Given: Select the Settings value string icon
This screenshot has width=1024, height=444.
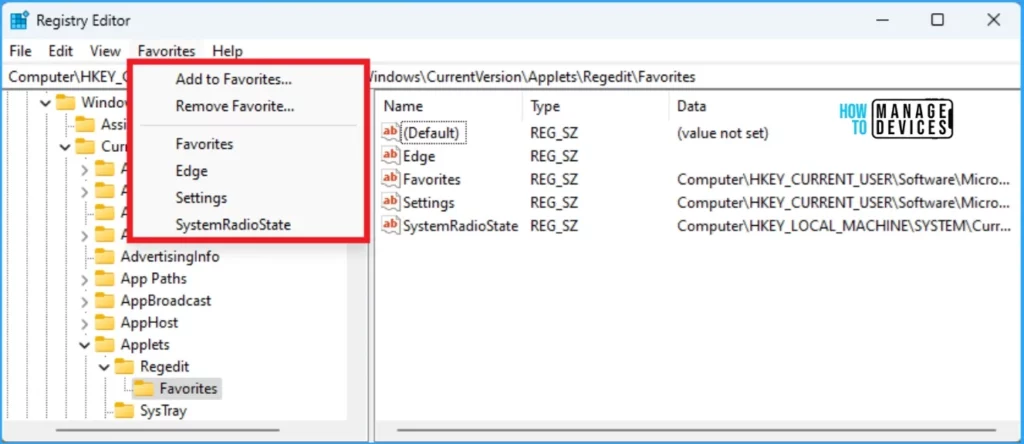Looking at the screenshot, I should tap(391, 202).
